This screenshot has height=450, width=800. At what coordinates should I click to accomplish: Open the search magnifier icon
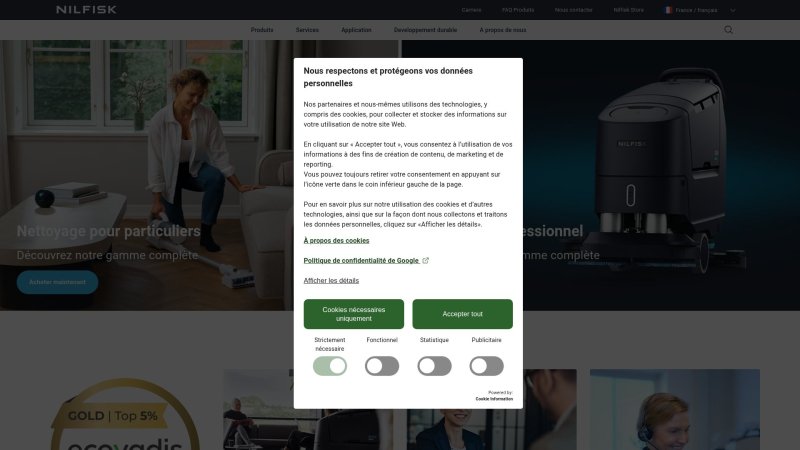pos(728,30)
